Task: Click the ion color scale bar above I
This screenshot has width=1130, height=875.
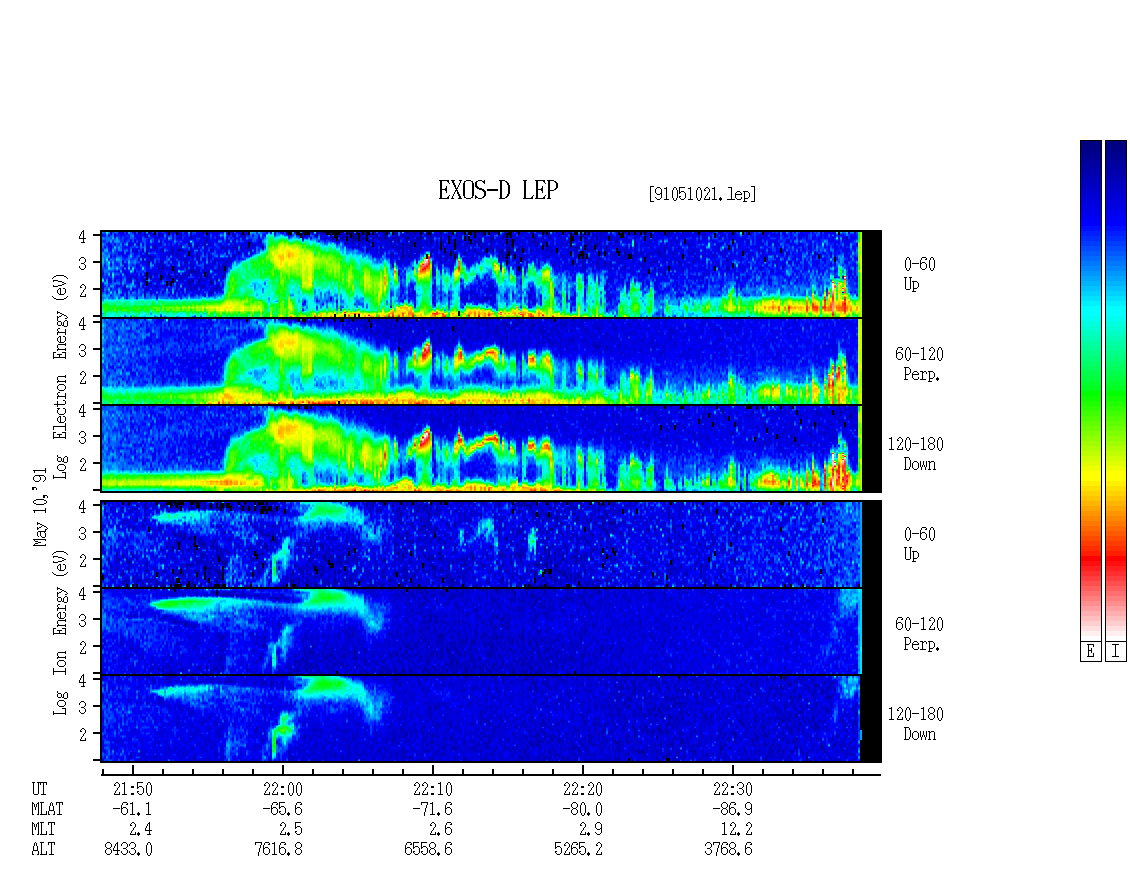Action: pos(1116,390)
